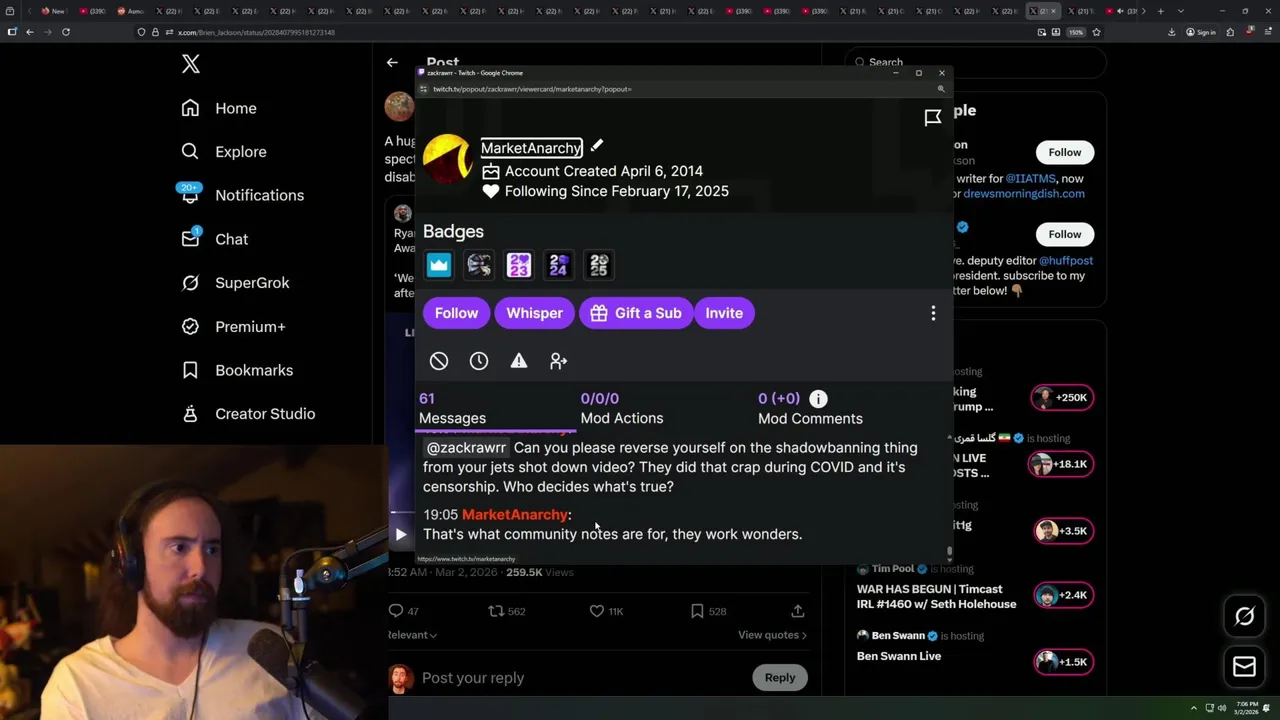
Task: Click the 2025 recap badge
Action: pyautogui.click(x=599, y=265)
